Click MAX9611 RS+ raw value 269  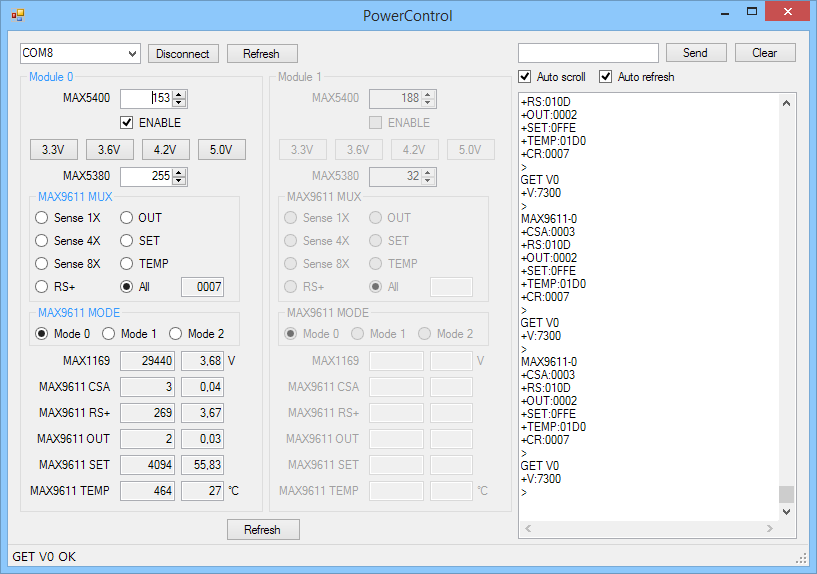pos(147,413)
